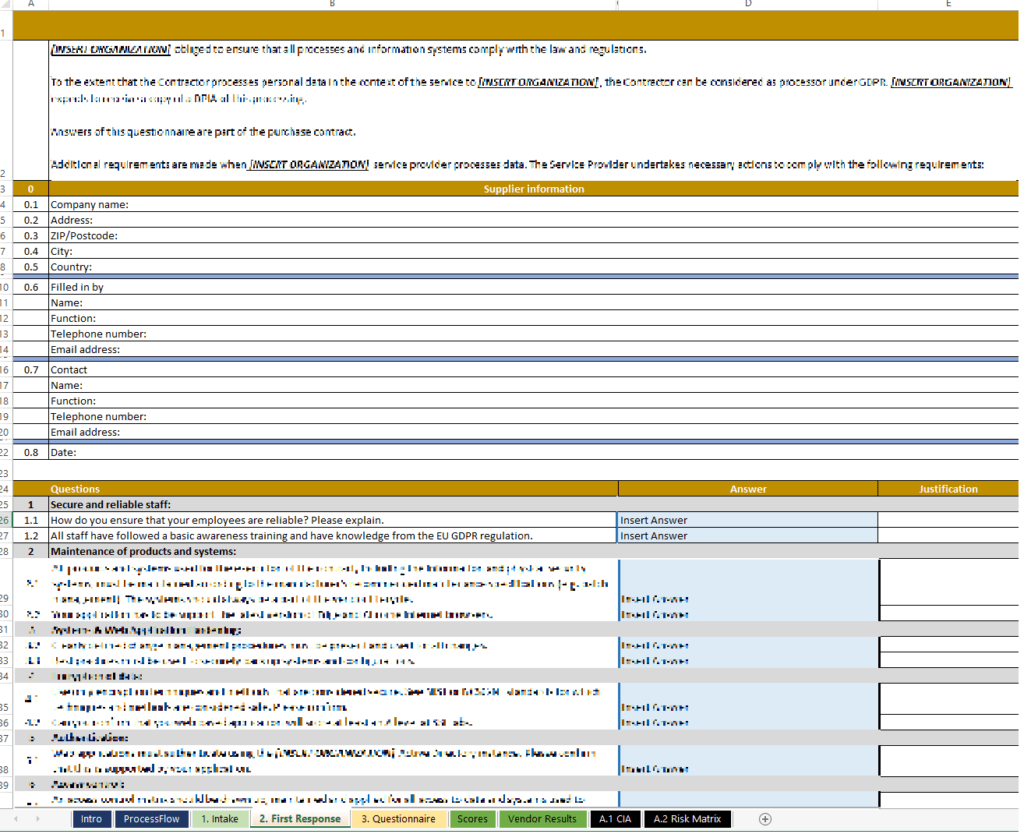
Task: Switch to the 2. First Response sheet
Action: tap(300, 819)
